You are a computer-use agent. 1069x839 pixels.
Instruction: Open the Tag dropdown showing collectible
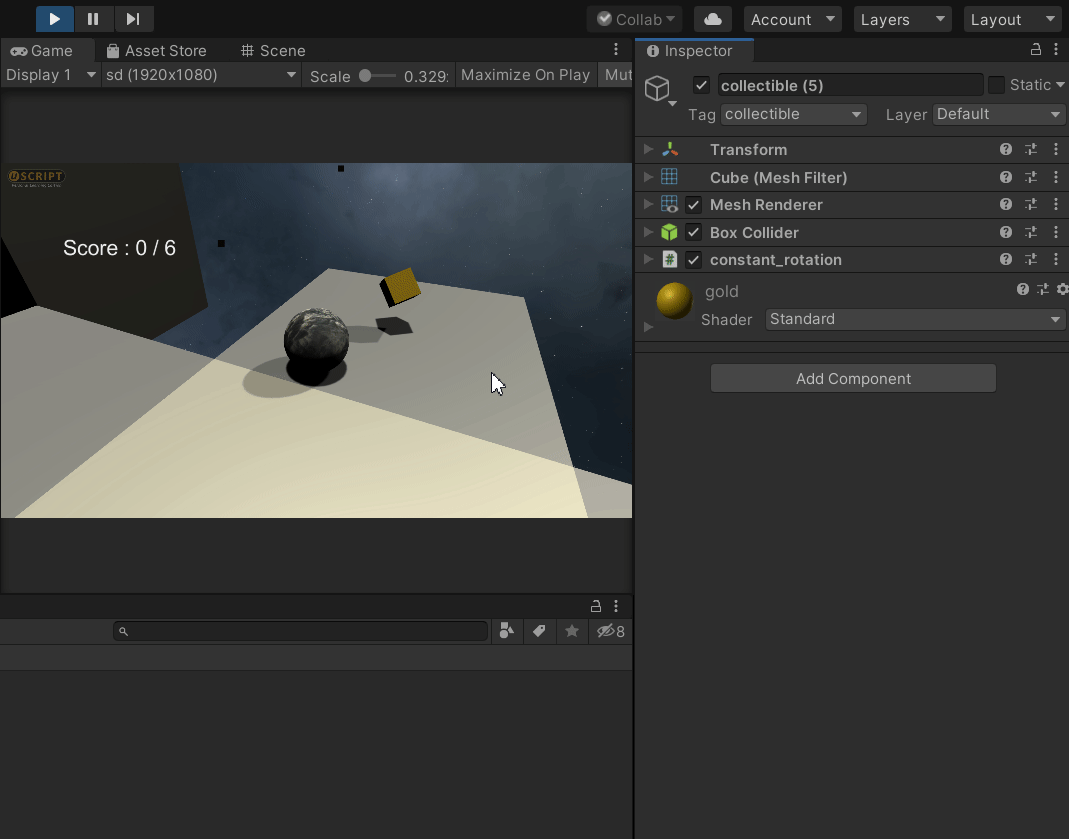pos(792,114)
